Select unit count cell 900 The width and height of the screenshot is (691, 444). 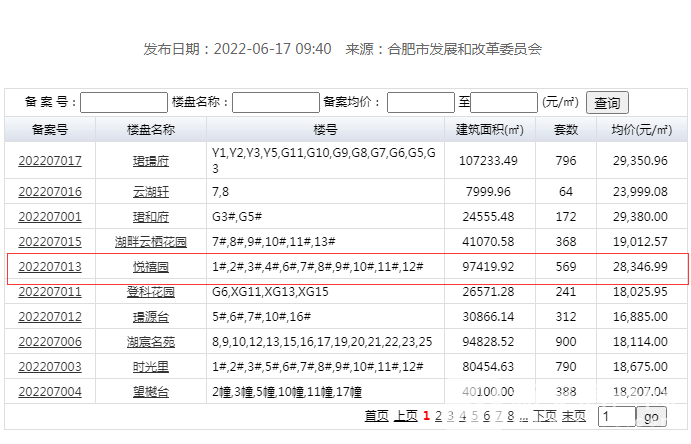(566, 342)
